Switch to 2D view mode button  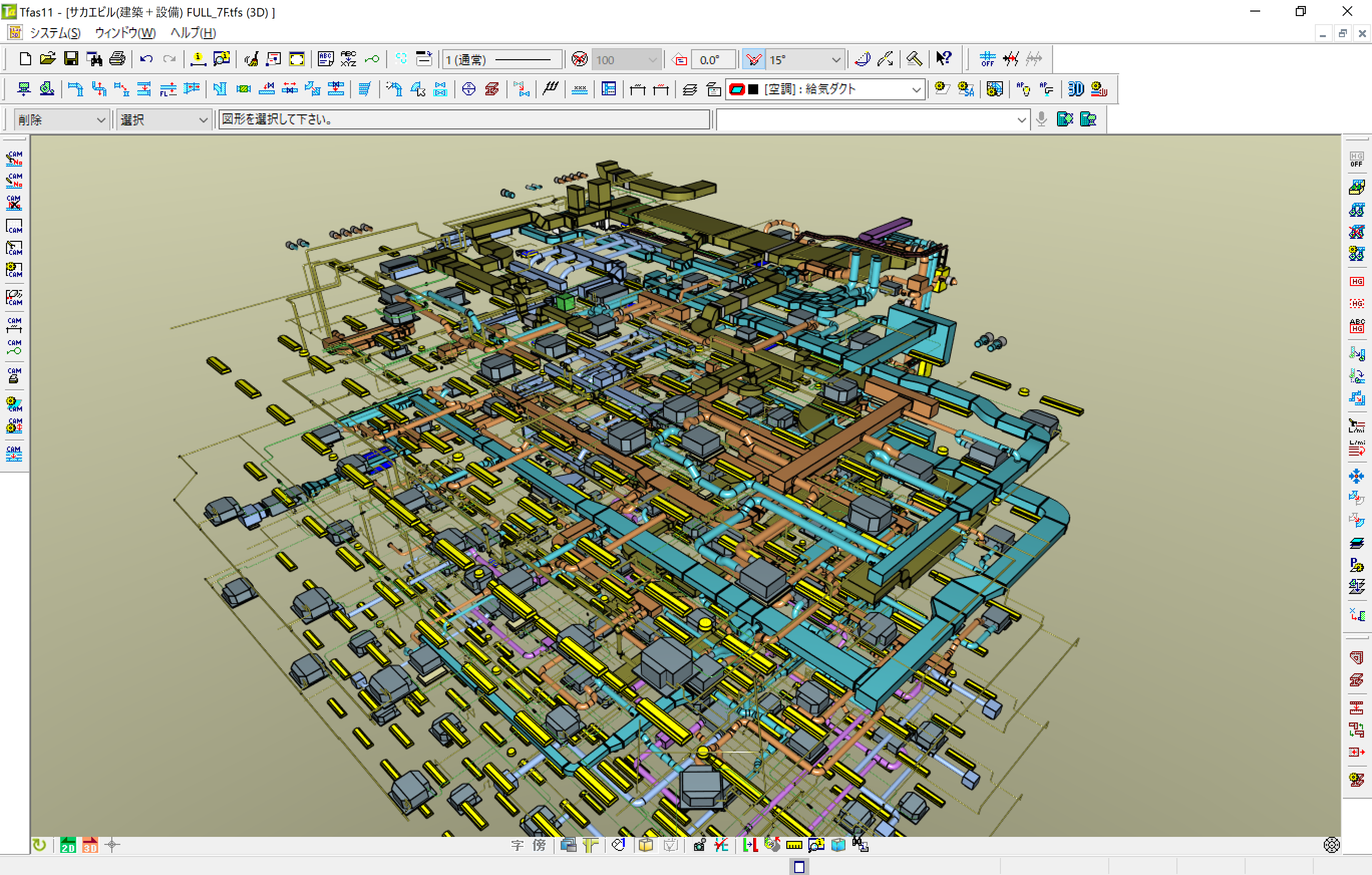tap(68, 845)
